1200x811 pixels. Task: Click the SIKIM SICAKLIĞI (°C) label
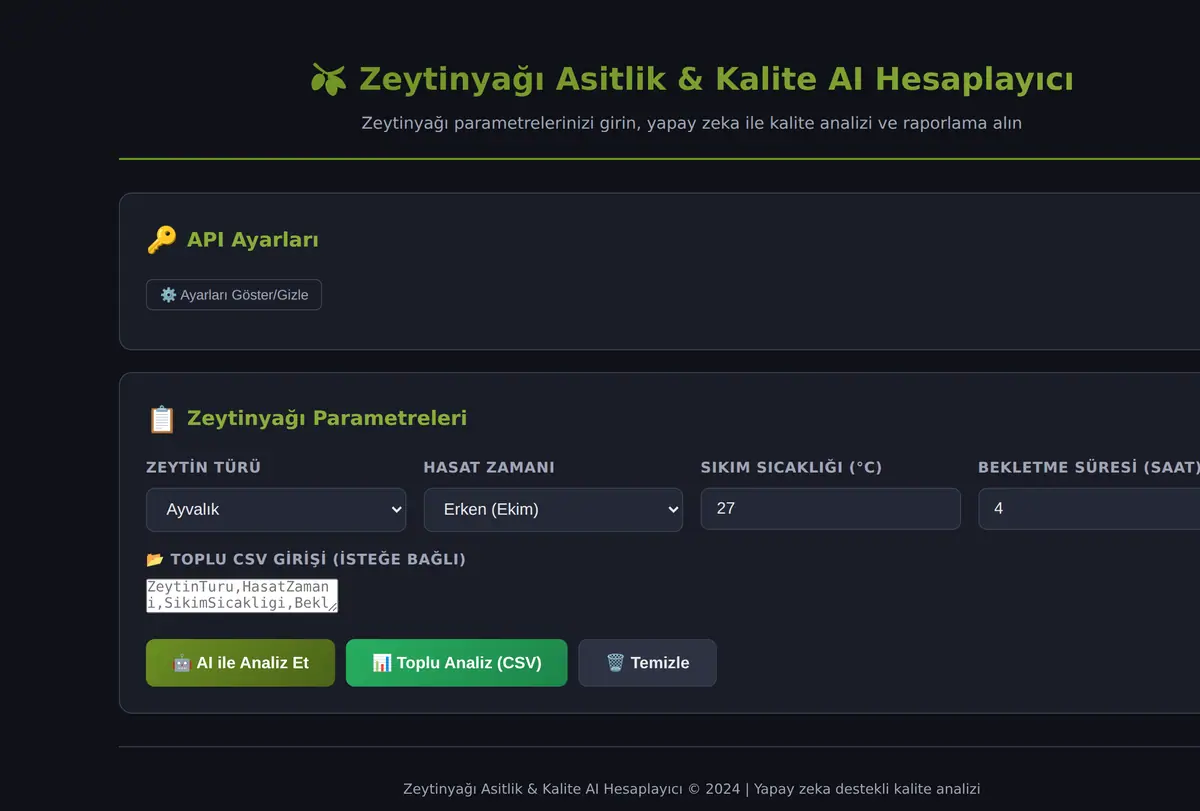tap(792, 467)
